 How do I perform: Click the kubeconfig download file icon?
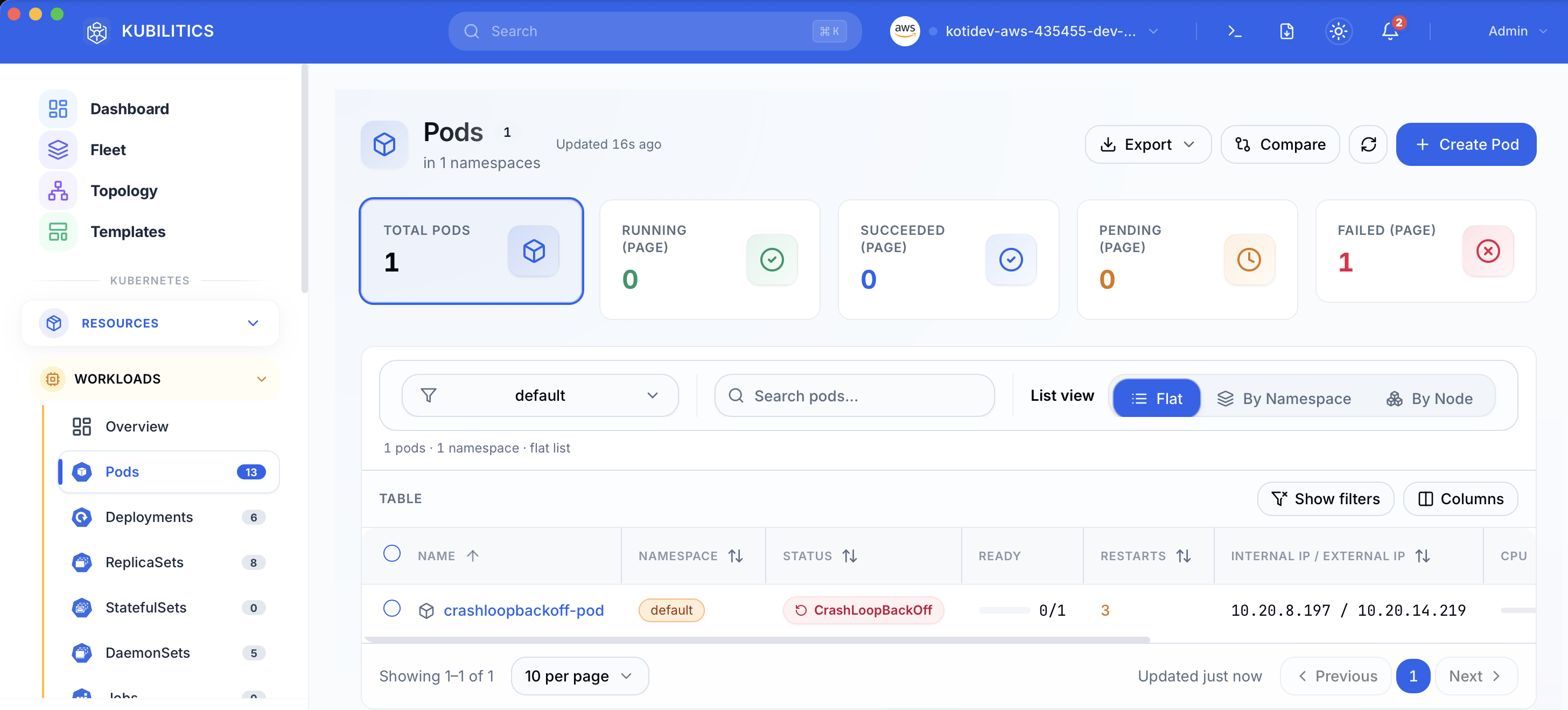1286,31
